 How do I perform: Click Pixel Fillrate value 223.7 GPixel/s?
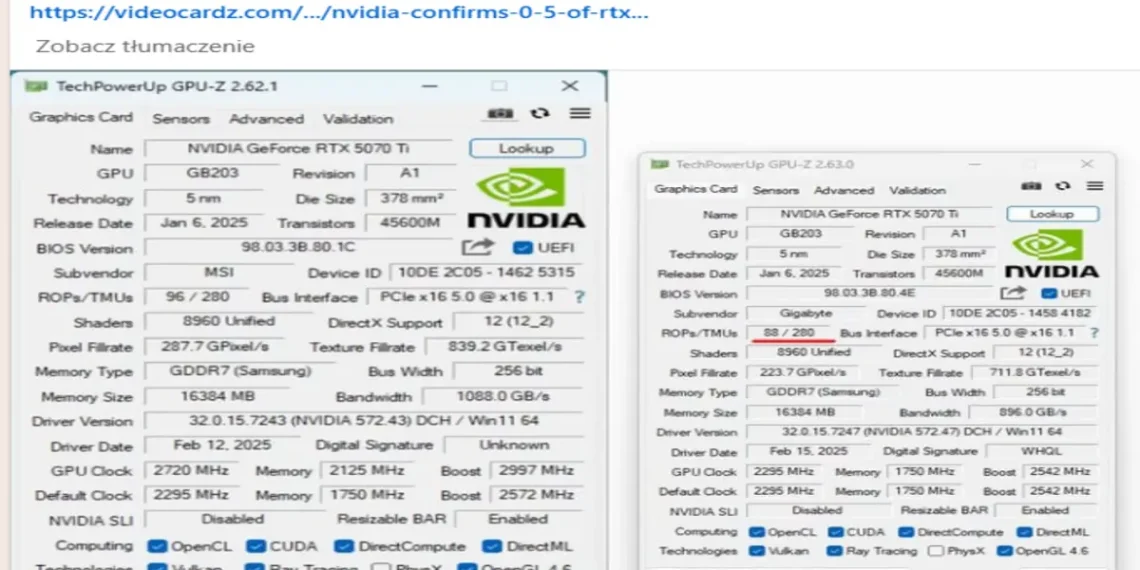803,372
